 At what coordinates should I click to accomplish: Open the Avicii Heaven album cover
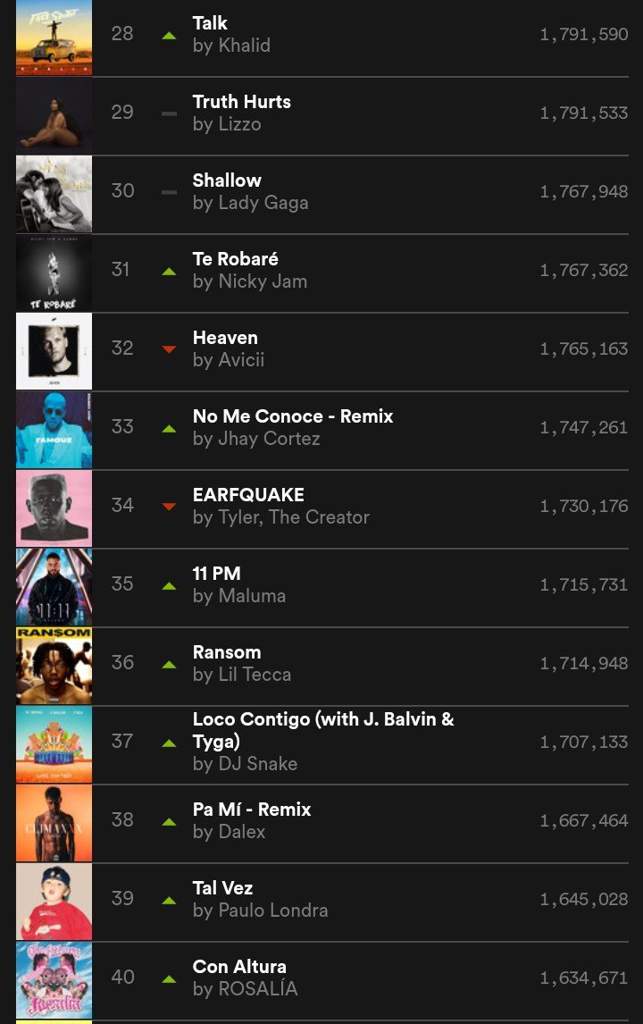click(x=54, y=351)
